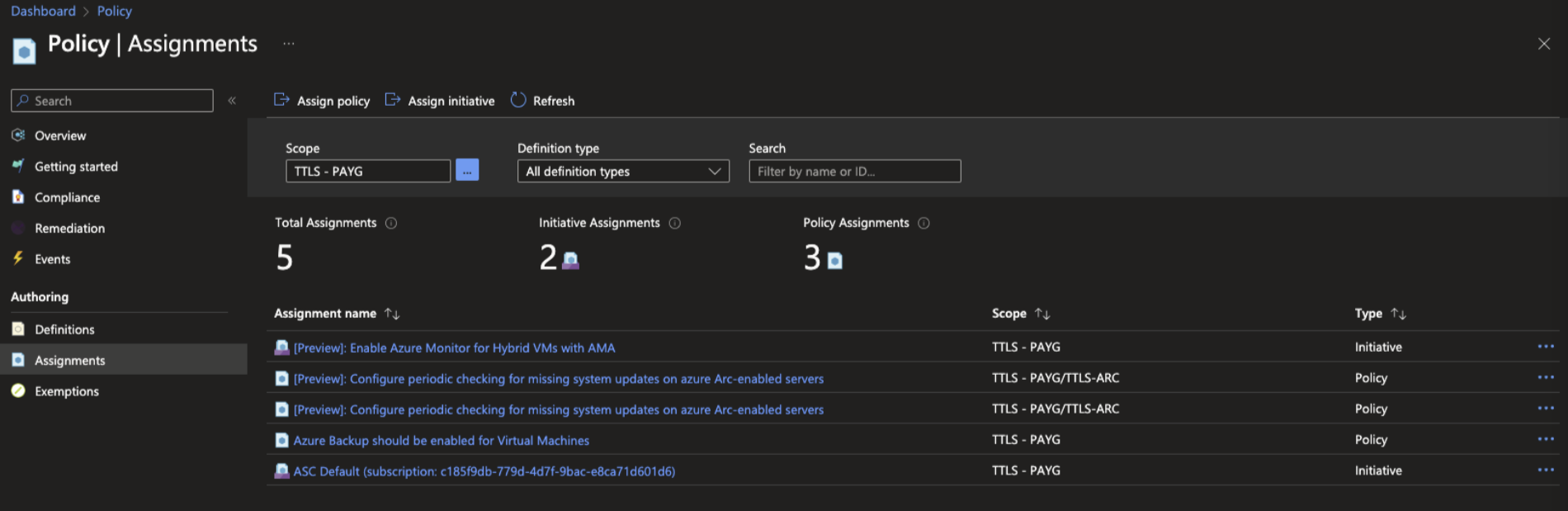Click the Remediation sidebar icon
Image resolution: width=1568 pixels, height=511 pixels.
point(18,228)
